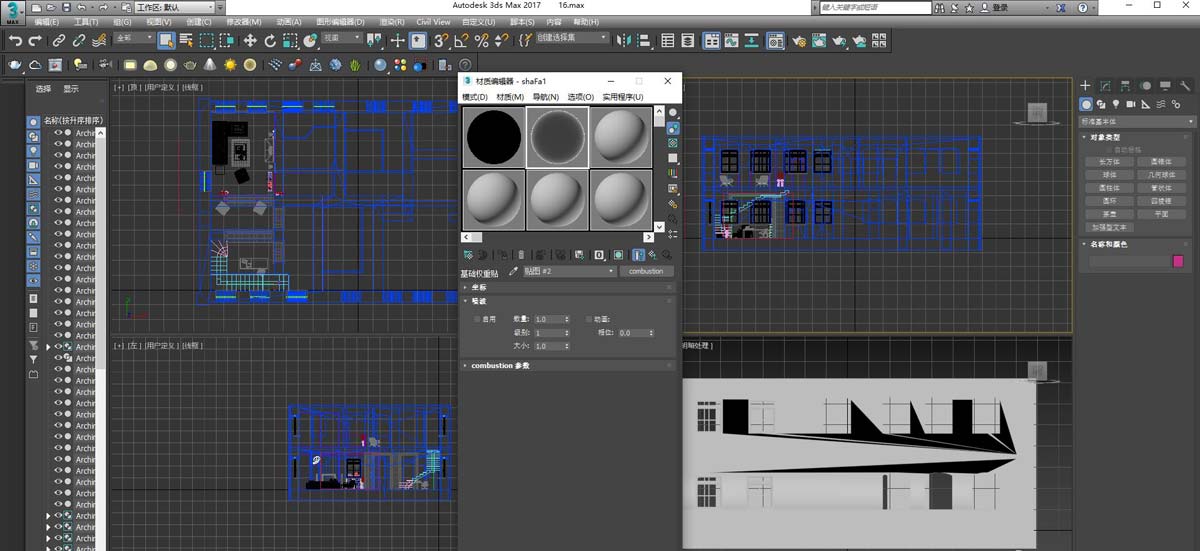Open the Modify panel tab icon
This screenshot has width=1200, height=551.
click(1105, 86)
